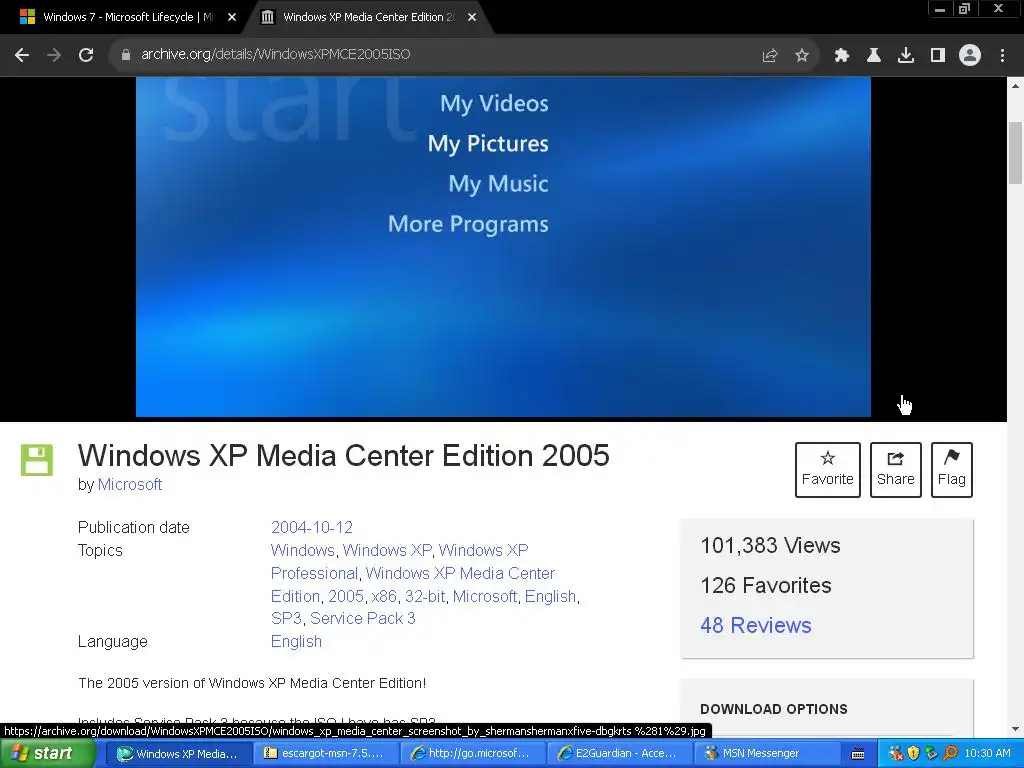
Task: Click the orange magnifier tray icon
Action: pos(950,754)
